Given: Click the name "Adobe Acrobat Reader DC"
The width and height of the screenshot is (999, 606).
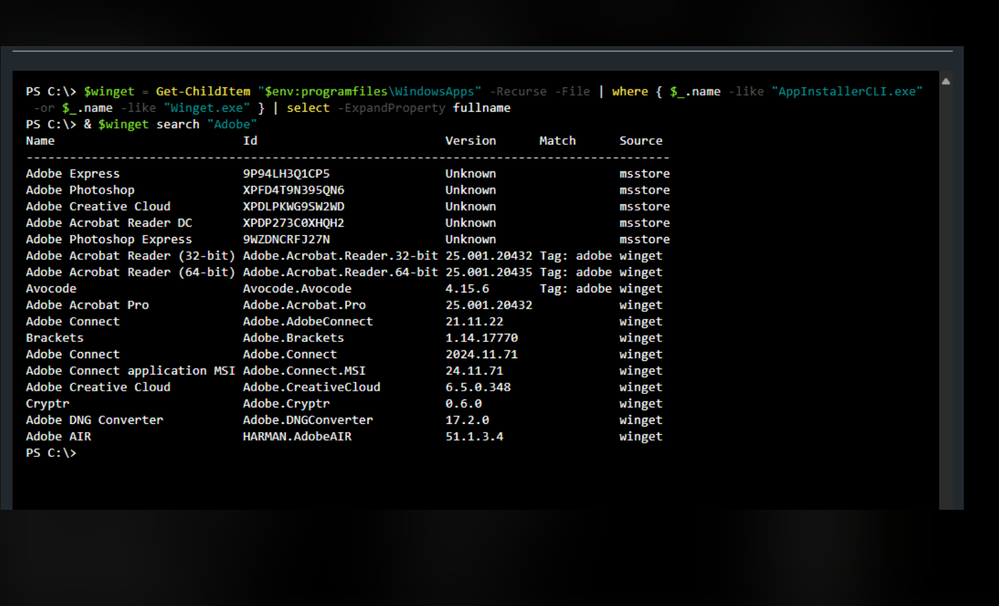Looking at the screenshot, I should point(109,223).
